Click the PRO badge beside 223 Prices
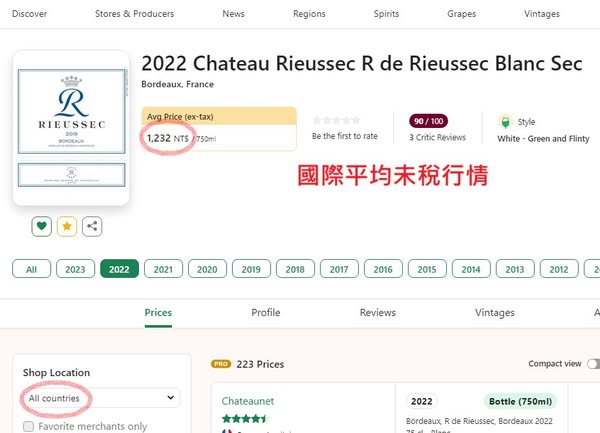600x433 pixels. [x=221, y=364]
